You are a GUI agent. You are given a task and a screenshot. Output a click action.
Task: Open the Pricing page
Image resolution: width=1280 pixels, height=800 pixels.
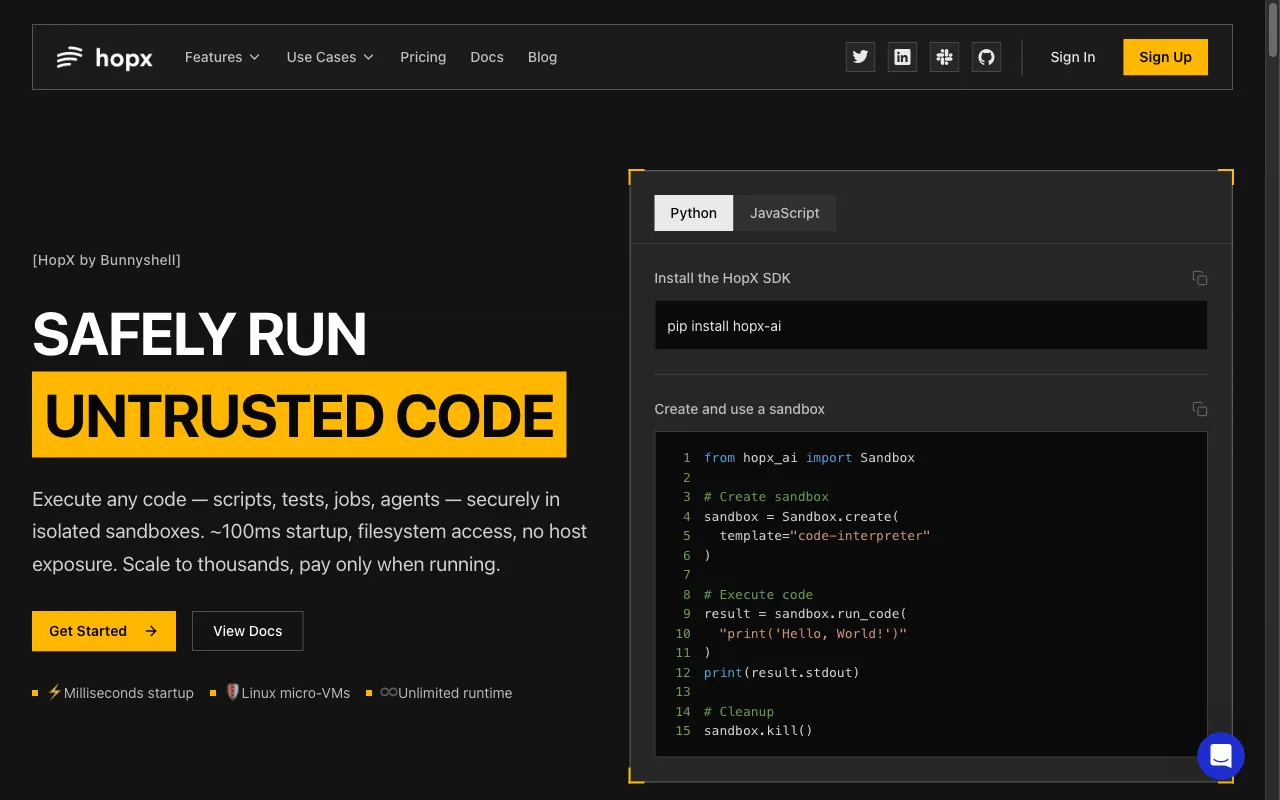pyautogui.click(x=423, y=57)
